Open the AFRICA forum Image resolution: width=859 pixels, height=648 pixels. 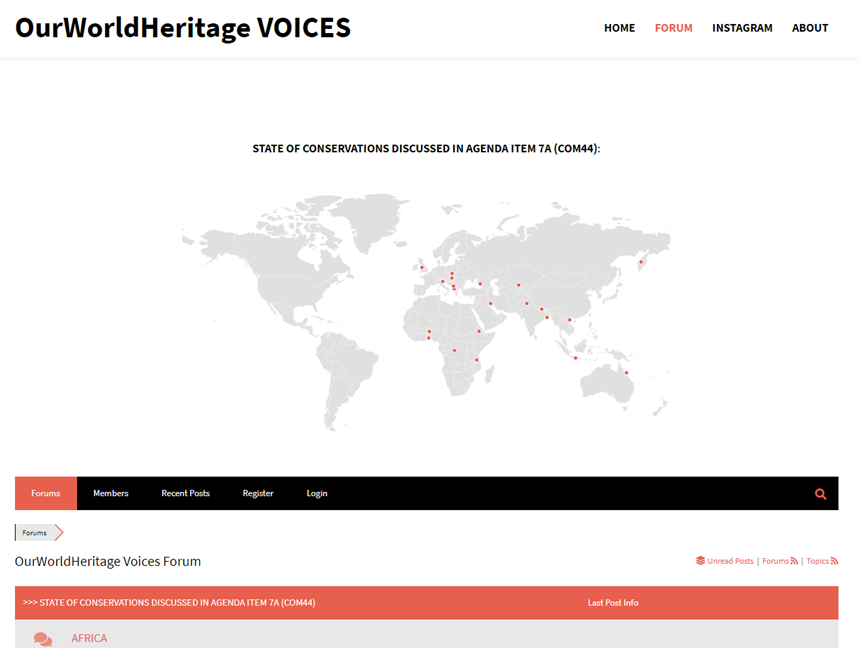click(x=89, y=638)
